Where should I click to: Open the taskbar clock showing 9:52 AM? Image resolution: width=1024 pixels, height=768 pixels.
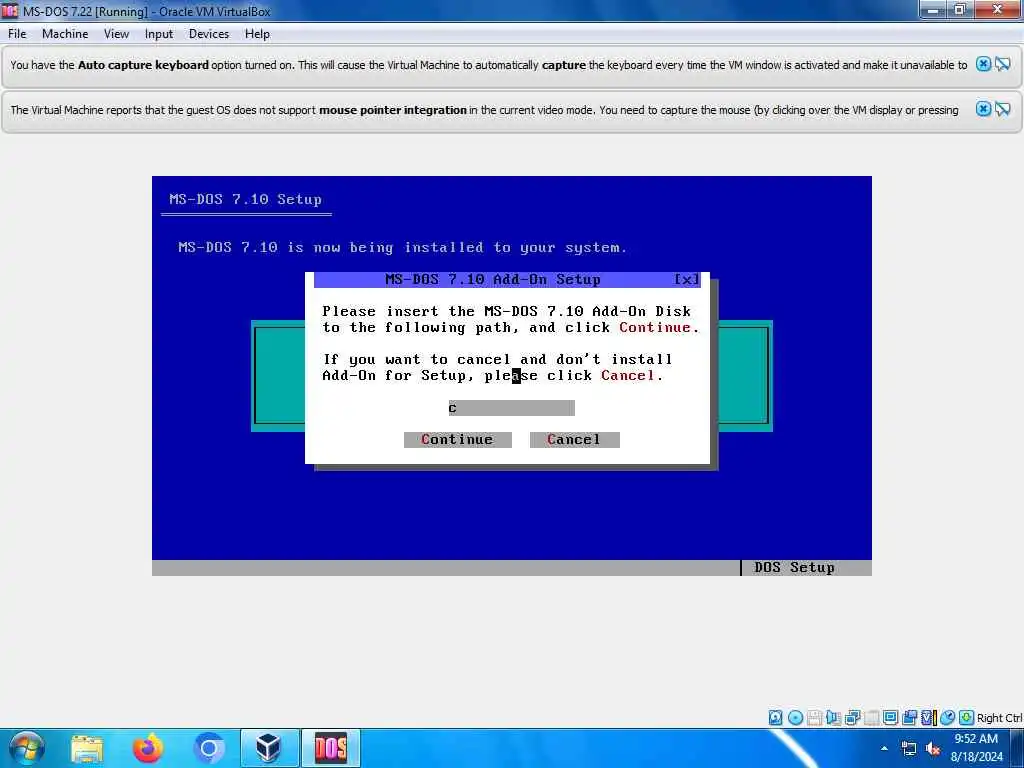tap(976, 748)
